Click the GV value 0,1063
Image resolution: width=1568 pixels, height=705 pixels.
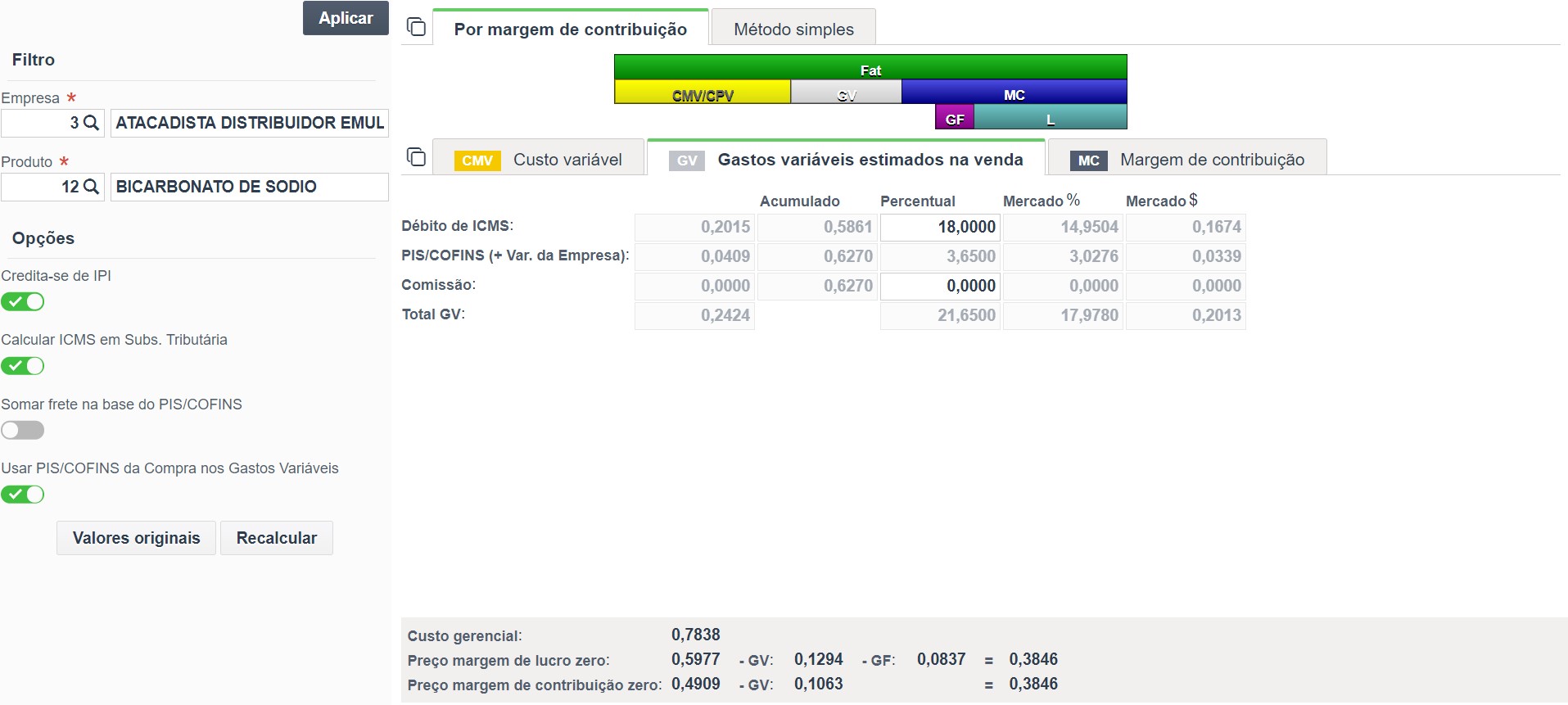(x=819, y=684)
